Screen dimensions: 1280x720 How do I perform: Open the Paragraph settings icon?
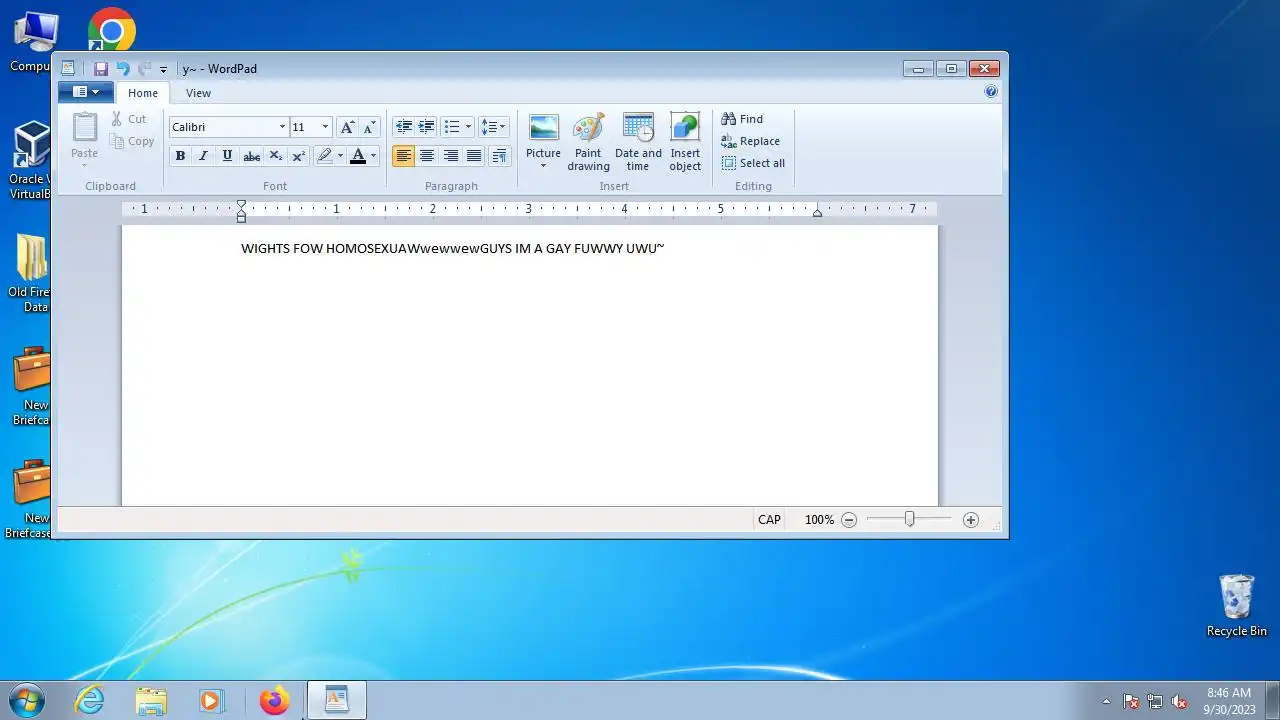click(500, 156)
